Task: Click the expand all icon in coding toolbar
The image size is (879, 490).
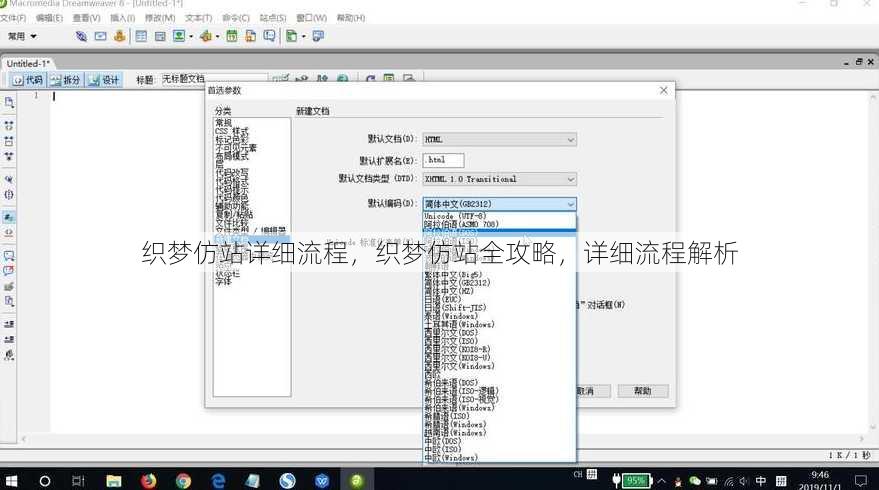Action: (x=9, y=156)
